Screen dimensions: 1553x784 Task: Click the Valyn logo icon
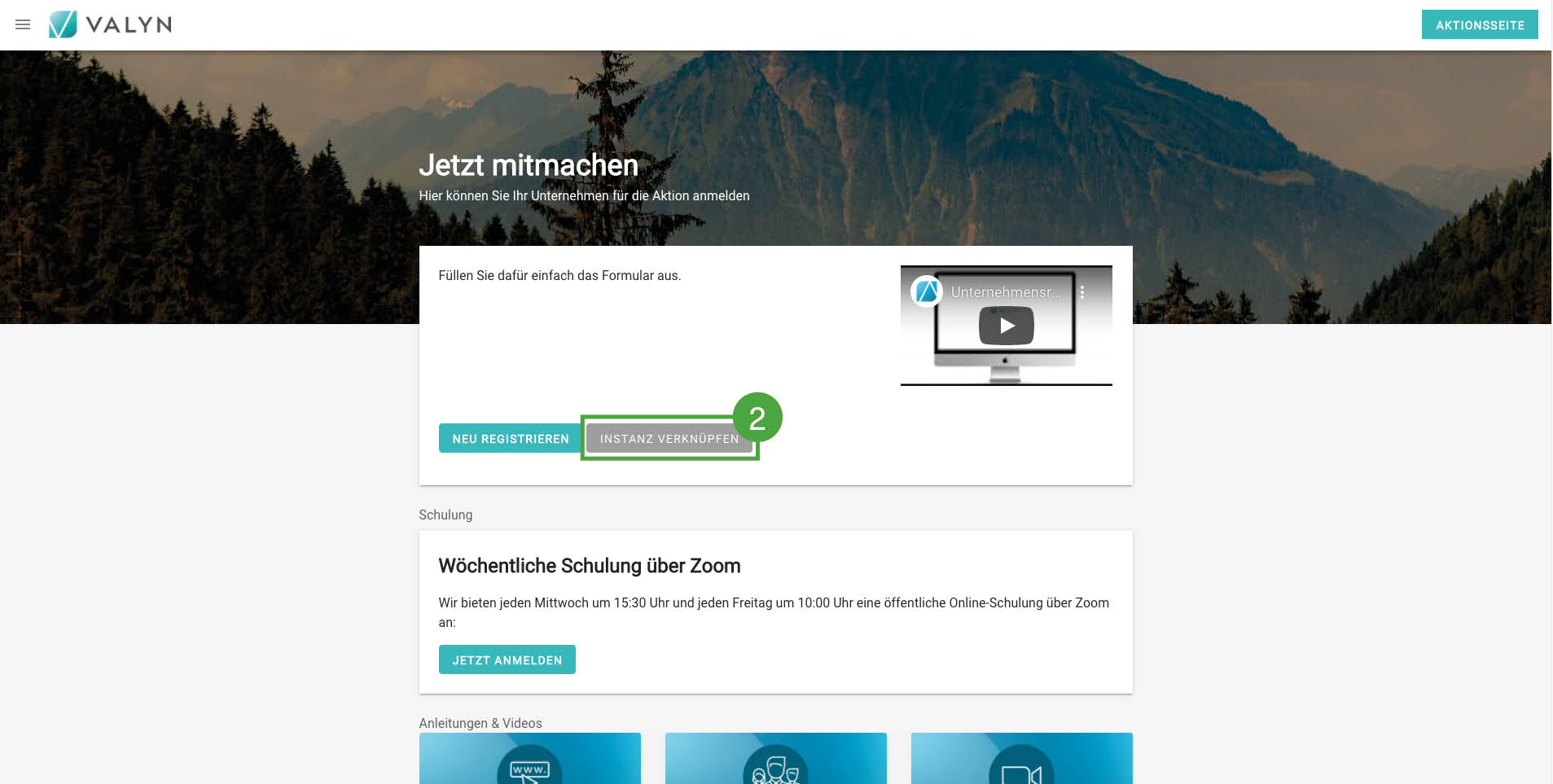pyautogui.click(x=63, y=24)
